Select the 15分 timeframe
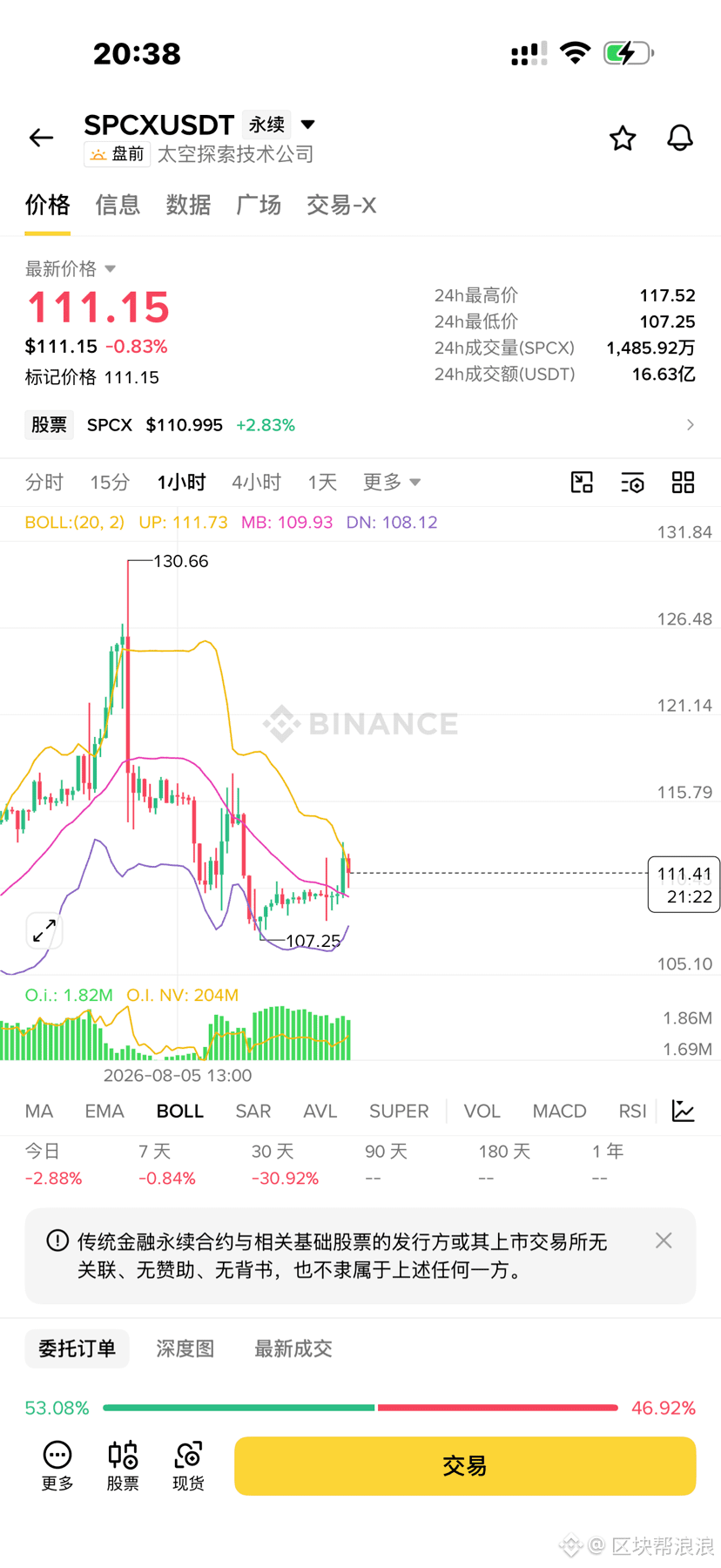 pyautogui.click(x=110, y=482)
